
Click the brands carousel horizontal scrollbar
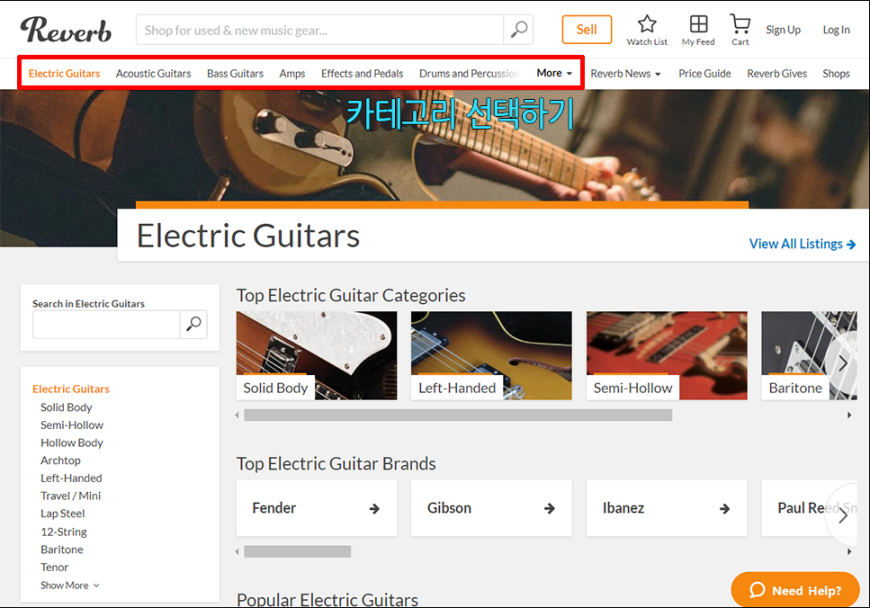(x=297, y=551)
